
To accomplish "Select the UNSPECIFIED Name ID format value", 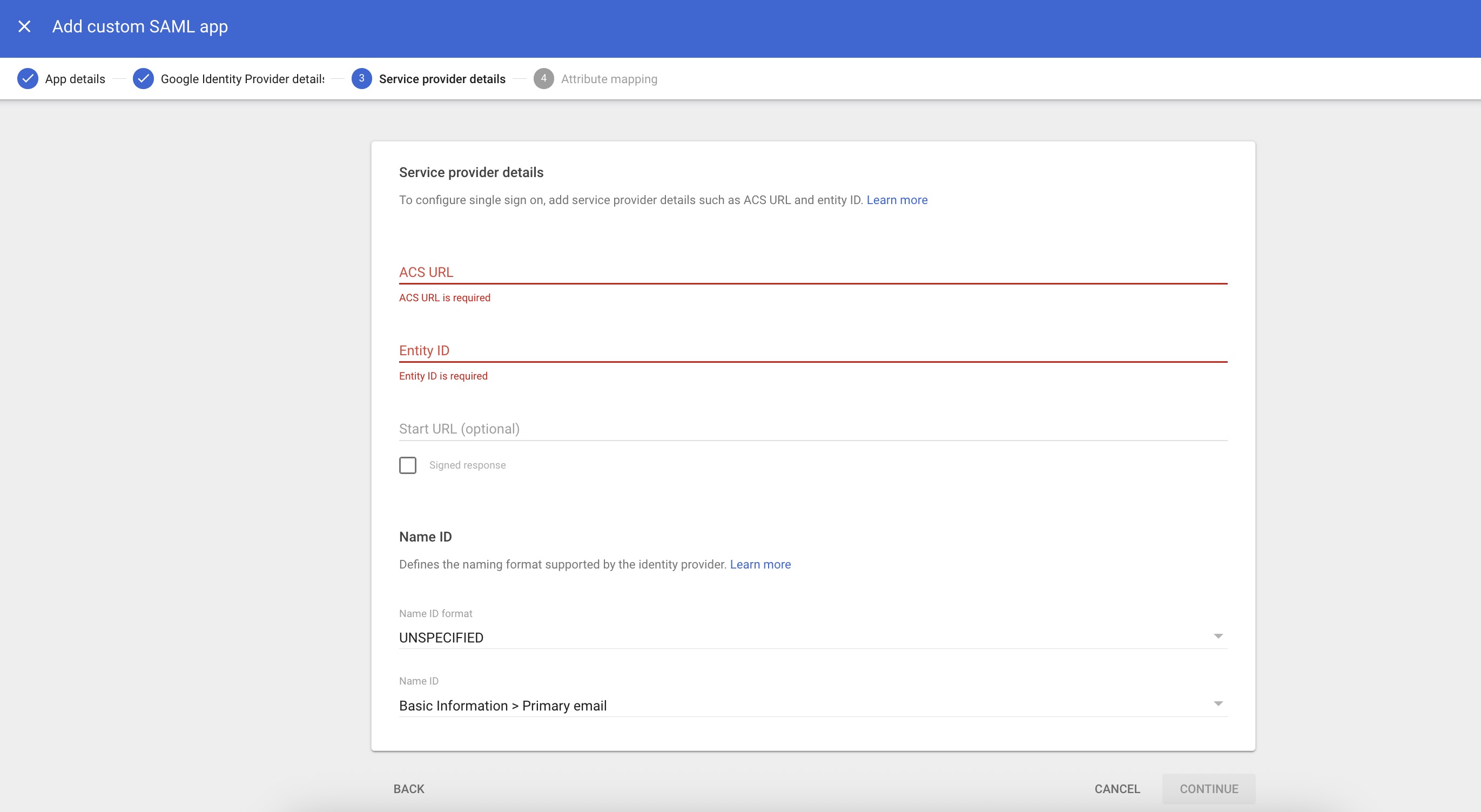I will 441,637.
